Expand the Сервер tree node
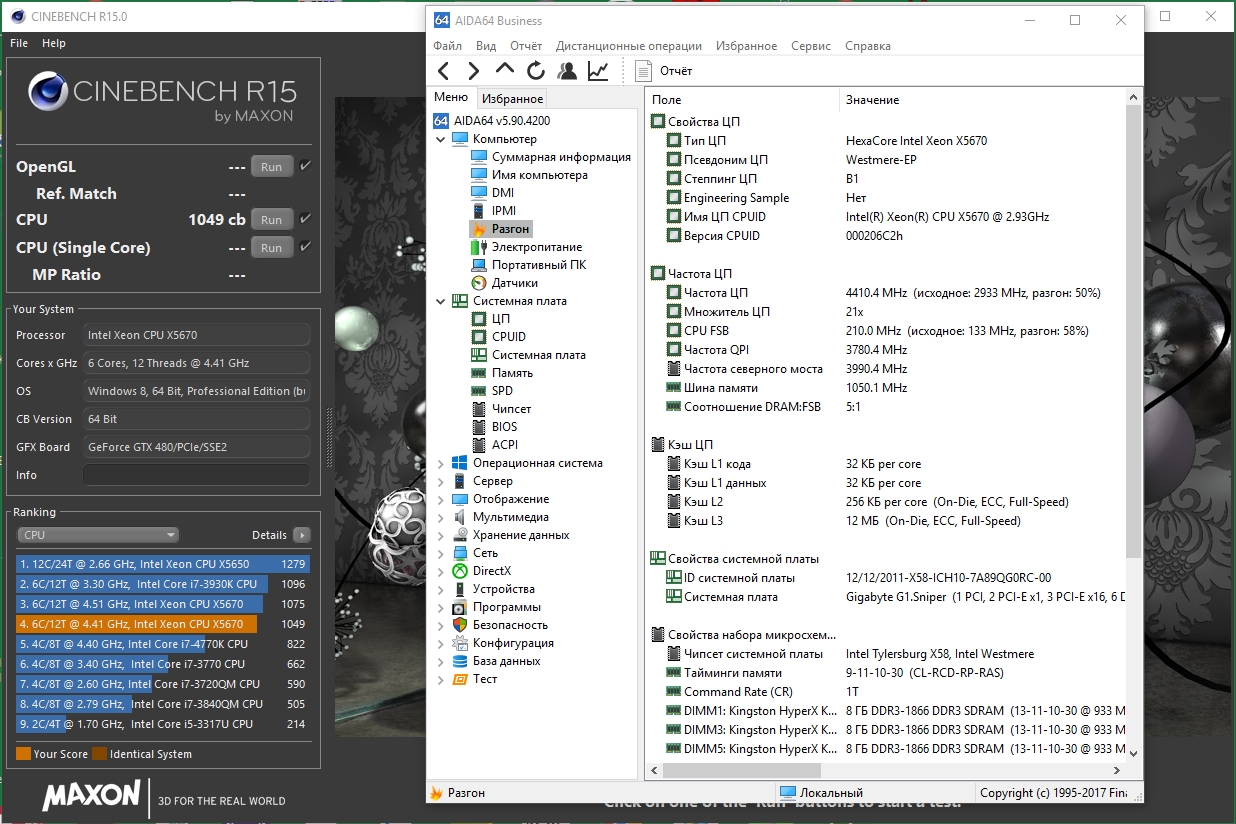 click(x=441, y=481)
